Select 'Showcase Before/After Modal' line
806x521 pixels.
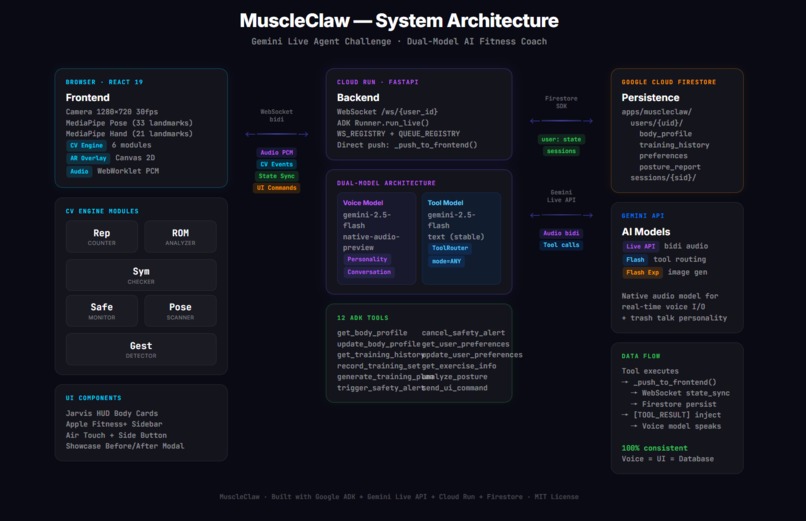point(125,446)
